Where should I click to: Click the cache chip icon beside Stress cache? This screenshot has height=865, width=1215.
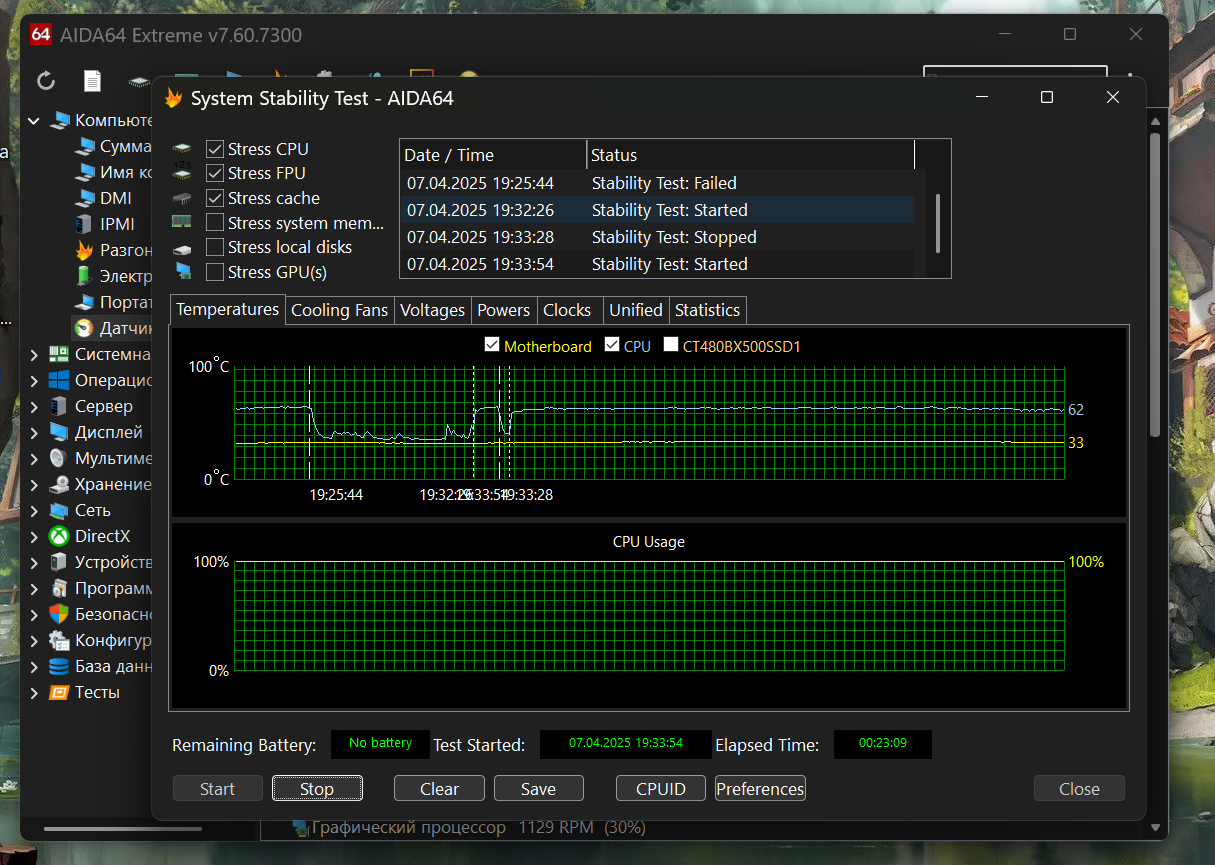point(182,198)
